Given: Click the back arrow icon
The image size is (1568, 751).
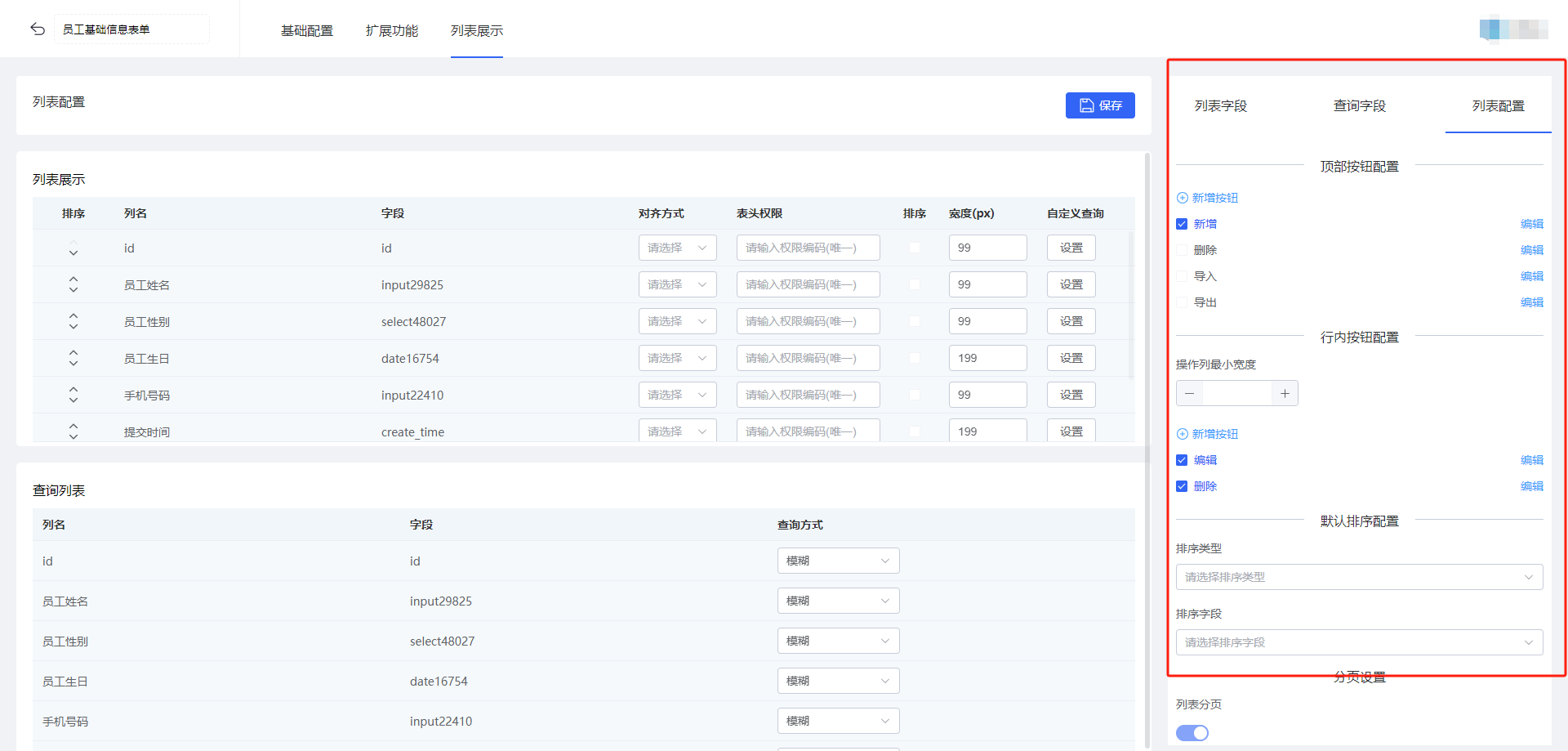Looking at the screenshot, I should tap(38, 29).
